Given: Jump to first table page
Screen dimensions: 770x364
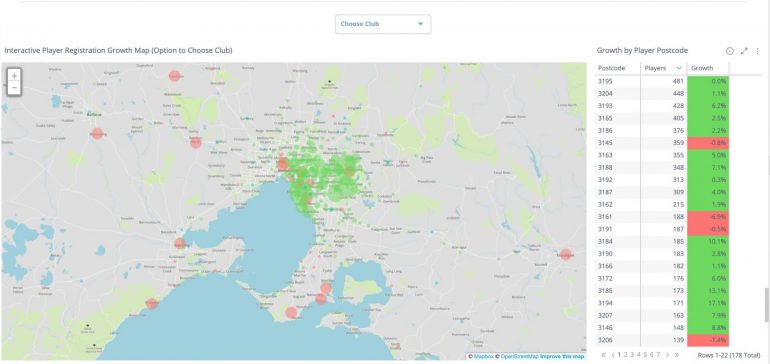Looking at the screenshot, I should [x=604, y=355].
